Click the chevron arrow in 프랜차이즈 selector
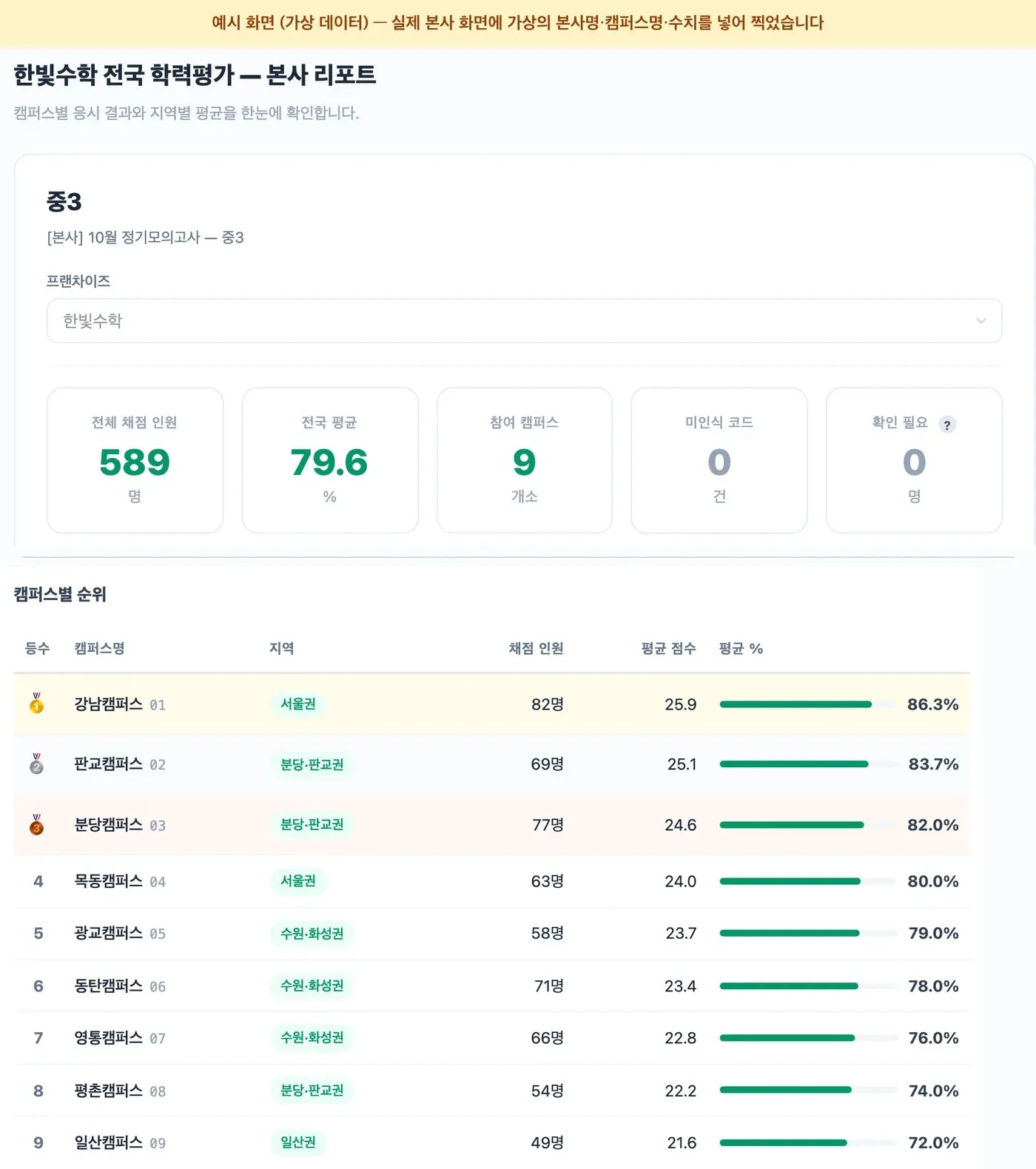Screen dimensions: 1036x1169 [981, 321]
